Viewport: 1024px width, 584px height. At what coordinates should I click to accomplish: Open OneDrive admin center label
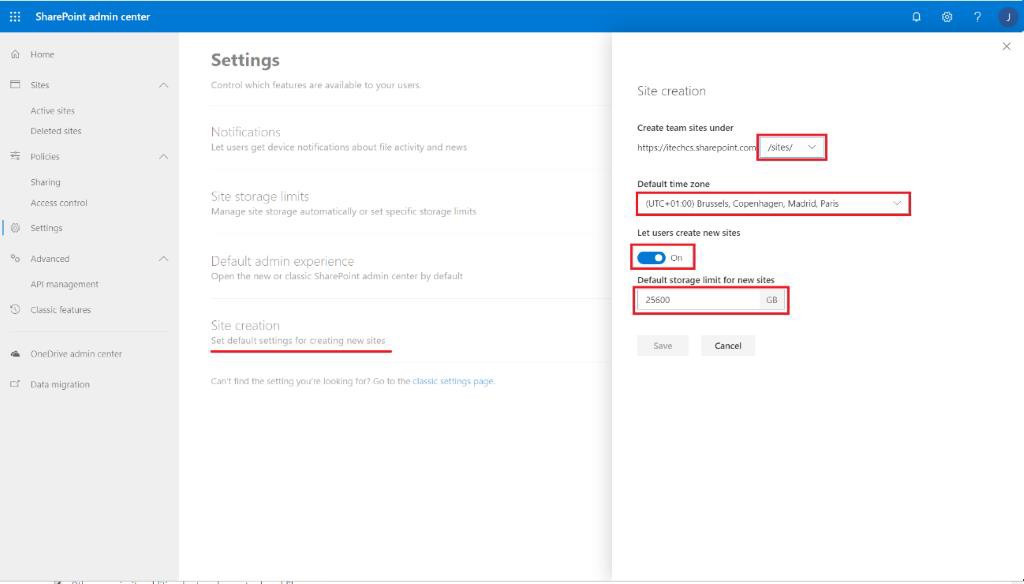tap(76, 353)
